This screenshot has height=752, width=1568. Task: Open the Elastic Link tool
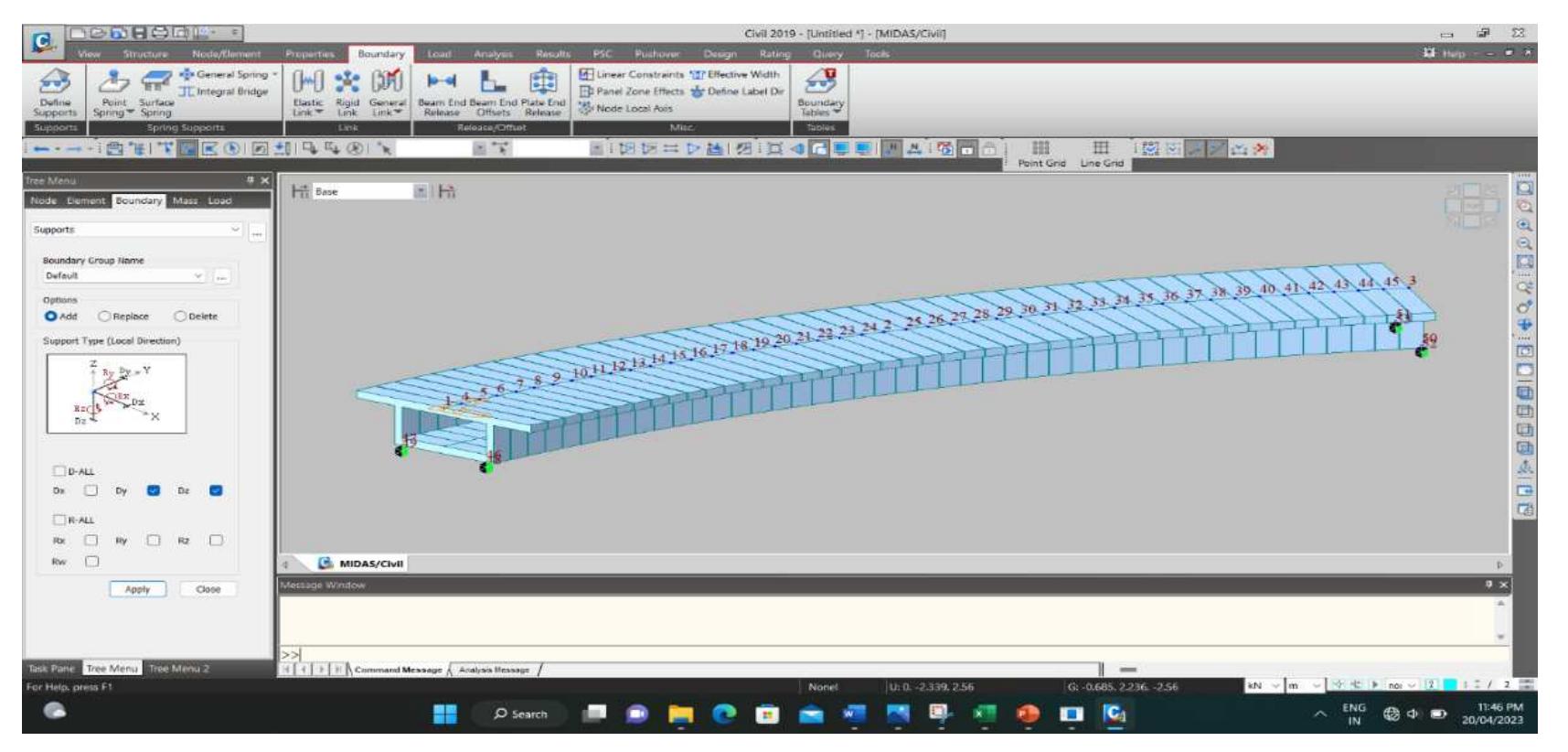click(x=308, y=94)
